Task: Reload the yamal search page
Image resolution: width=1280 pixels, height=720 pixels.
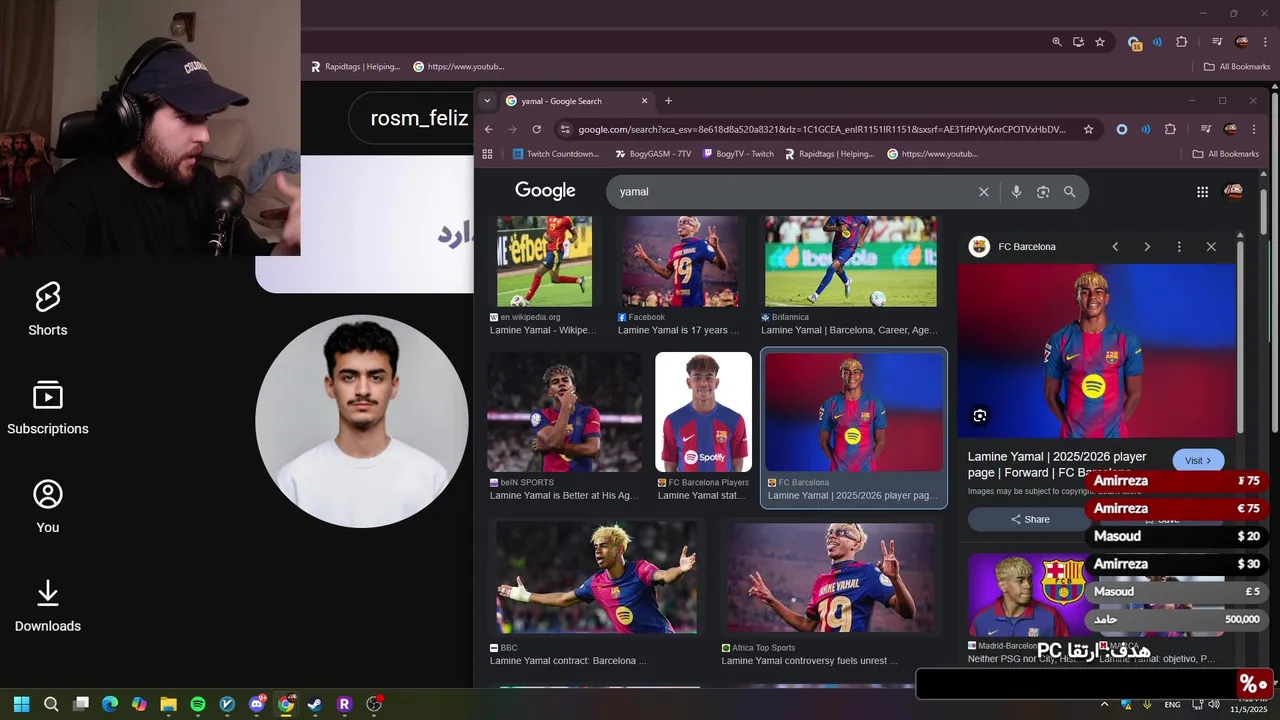Action: coord(537,129)
